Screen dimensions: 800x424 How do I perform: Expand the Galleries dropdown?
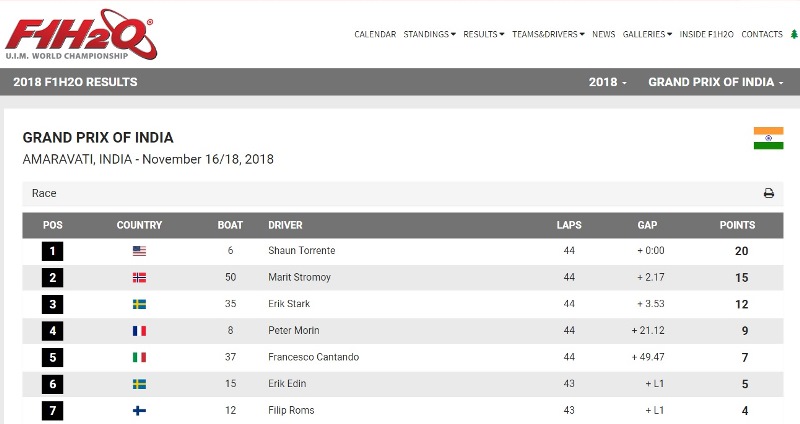click(x=647, y=34)
